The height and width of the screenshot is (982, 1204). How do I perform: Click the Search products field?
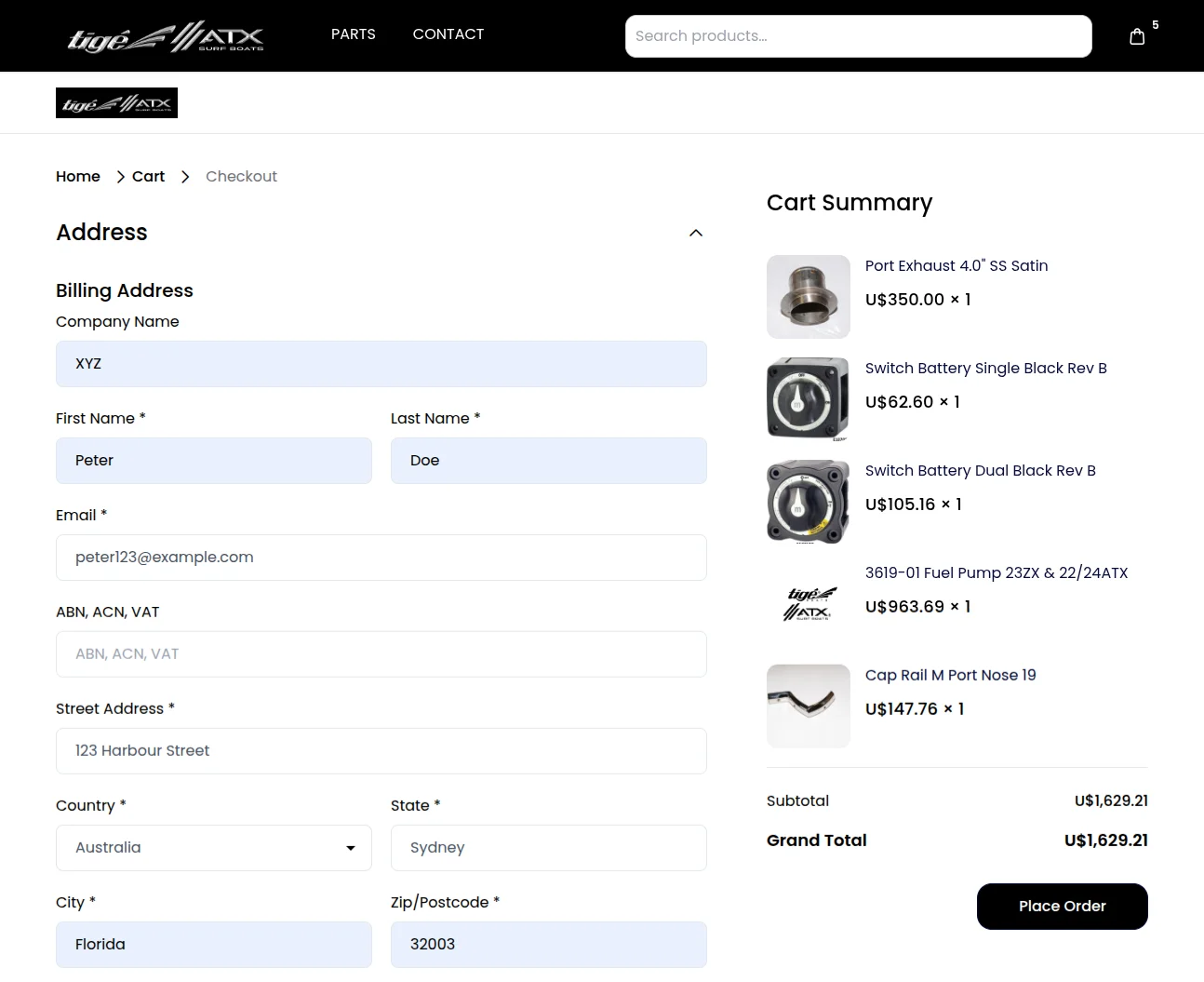click(858, 35)
